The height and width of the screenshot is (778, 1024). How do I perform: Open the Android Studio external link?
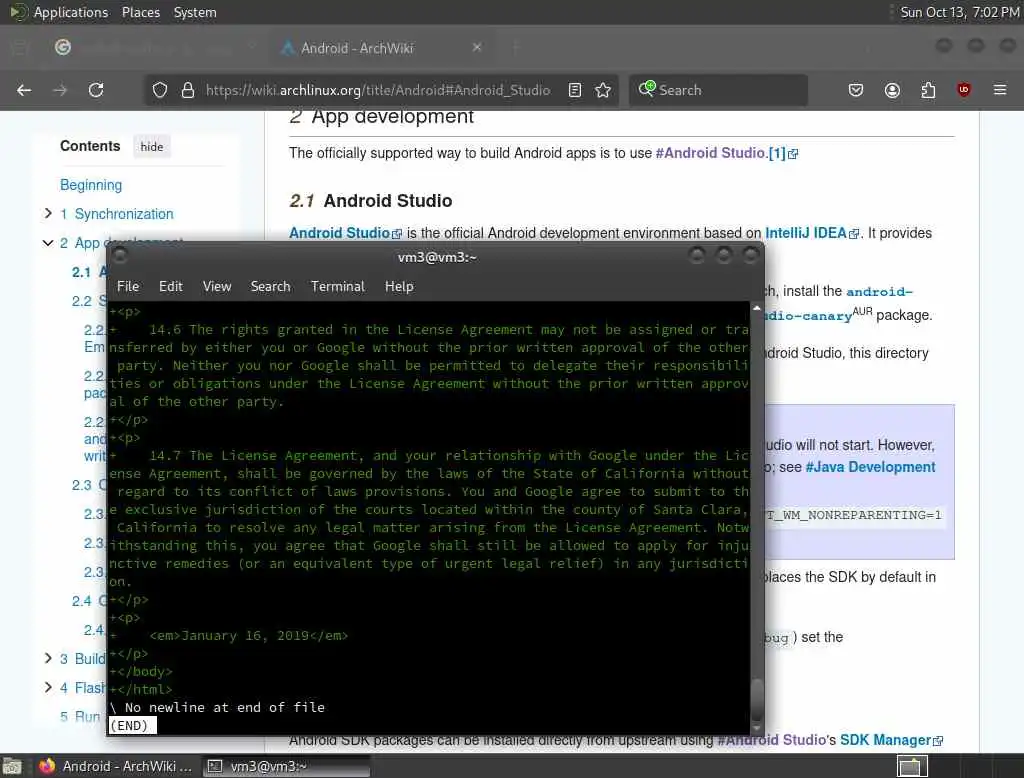coord(345,233)
